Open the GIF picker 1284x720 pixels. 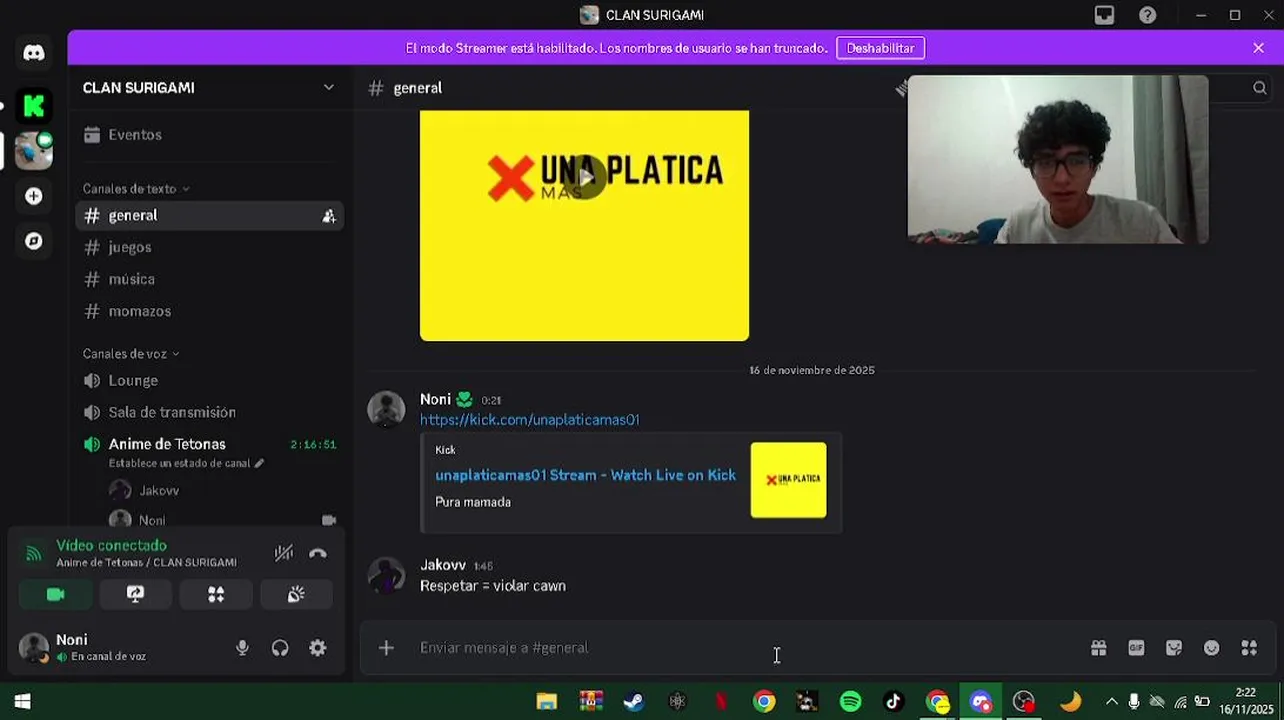coord(1136,648)
